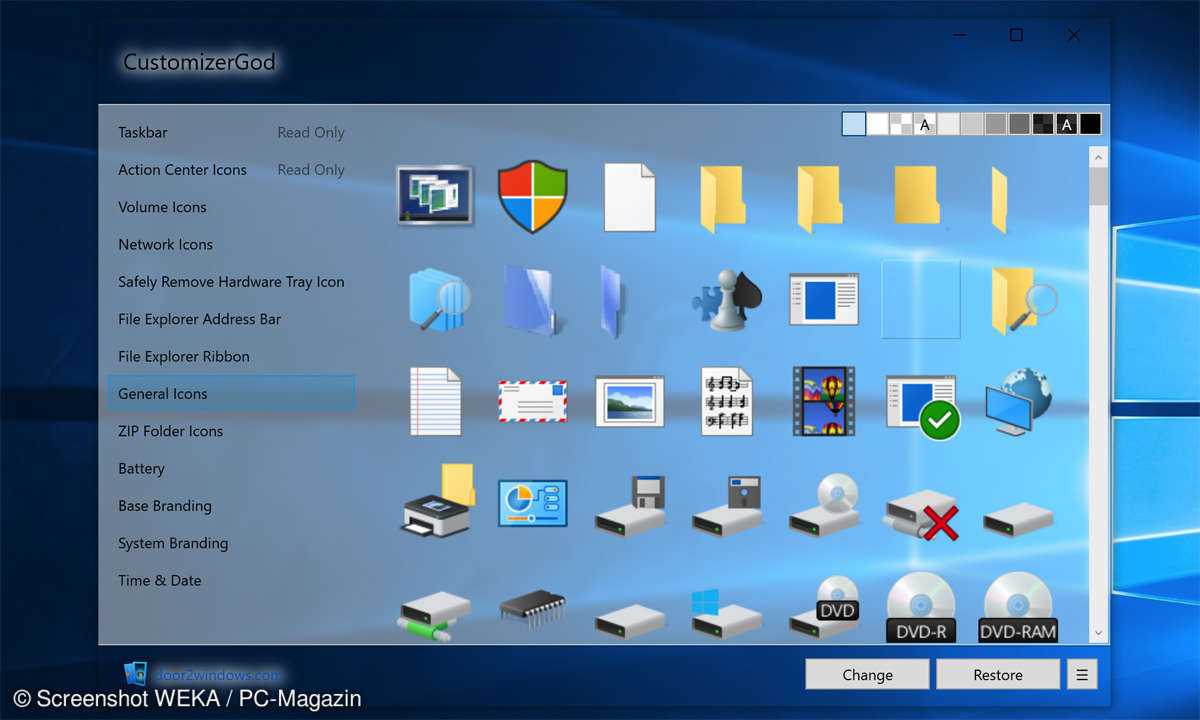Click the Change button

[867, 675]
